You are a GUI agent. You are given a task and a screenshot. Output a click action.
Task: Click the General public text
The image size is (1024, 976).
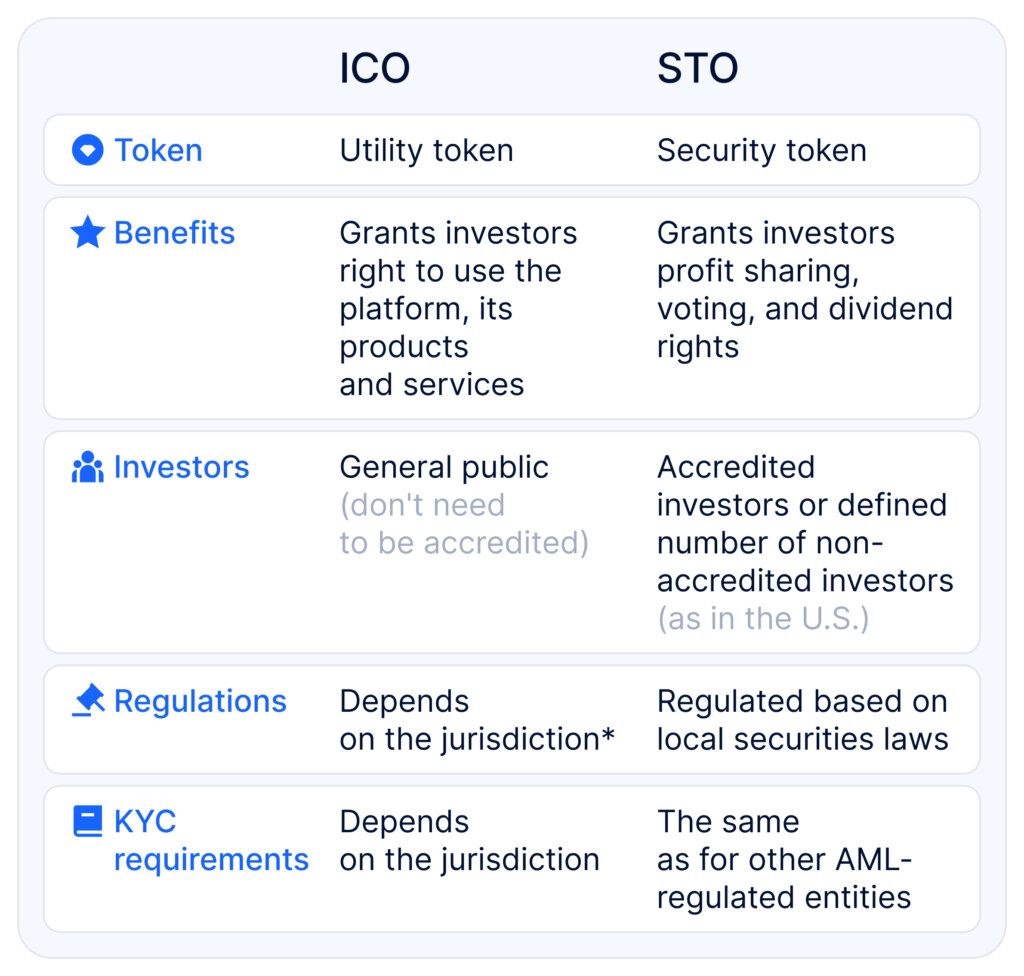(444, 468)
